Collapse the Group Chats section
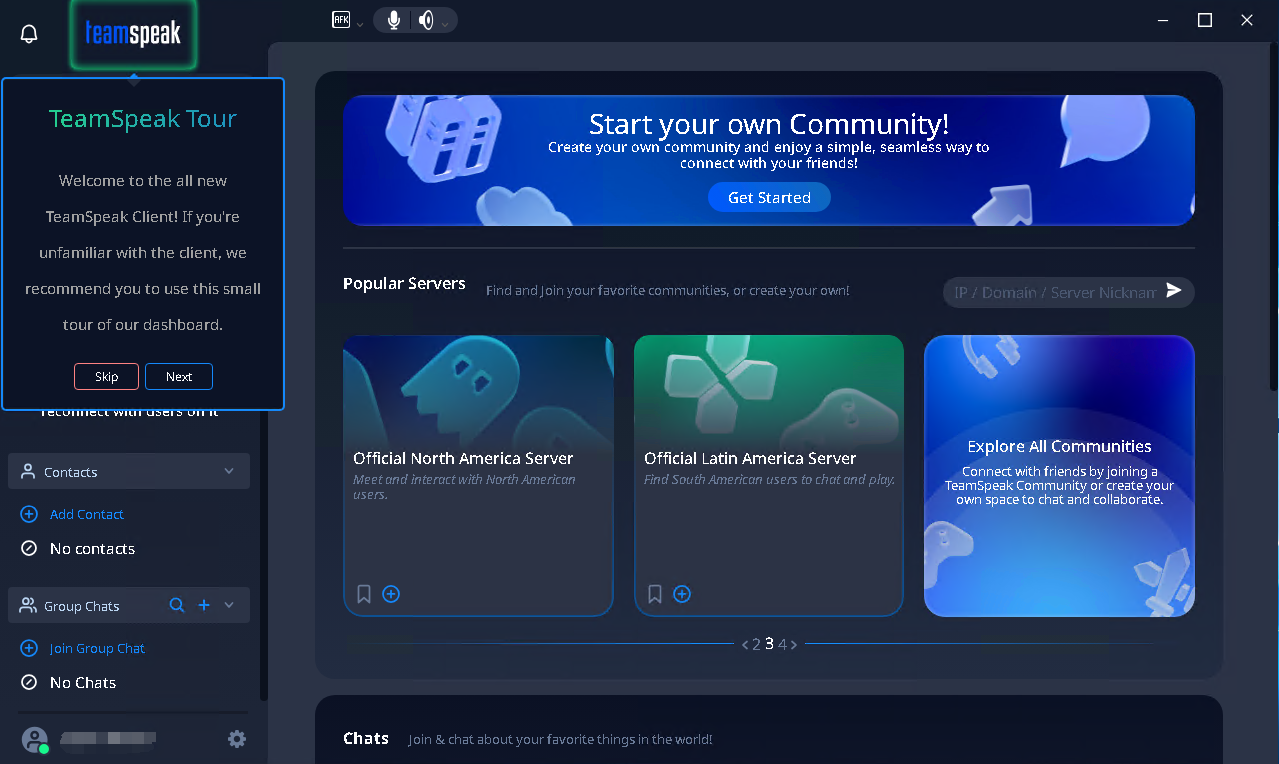 pyautogui.click(x=229, y=605)
